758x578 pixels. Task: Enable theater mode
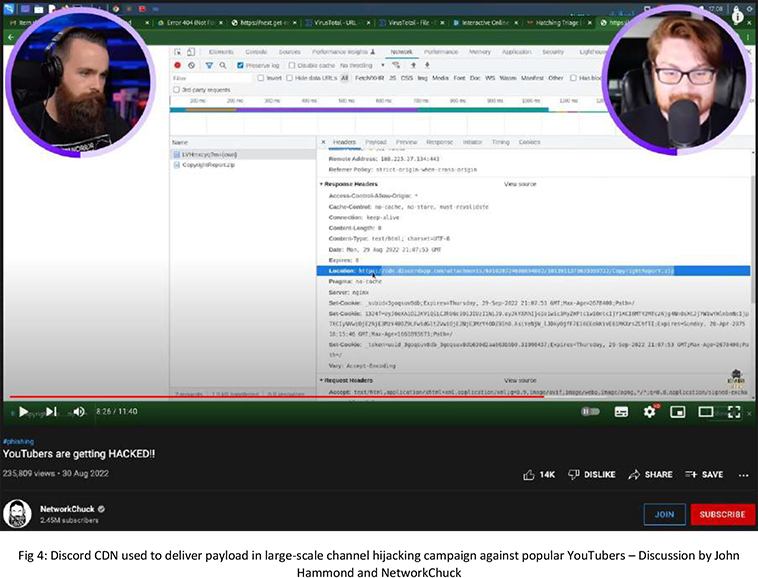(x=706, y=412)
